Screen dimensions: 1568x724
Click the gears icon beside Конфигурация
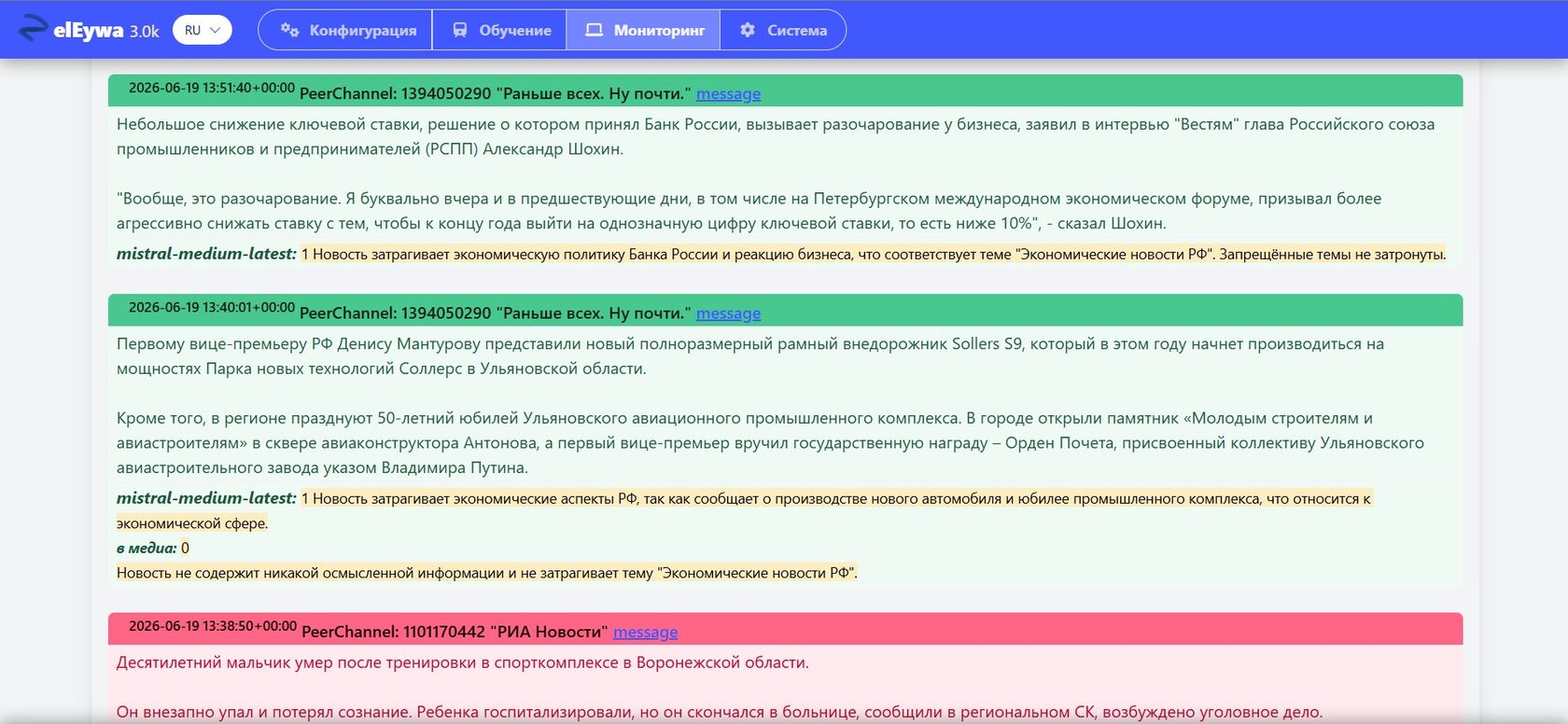290,30
